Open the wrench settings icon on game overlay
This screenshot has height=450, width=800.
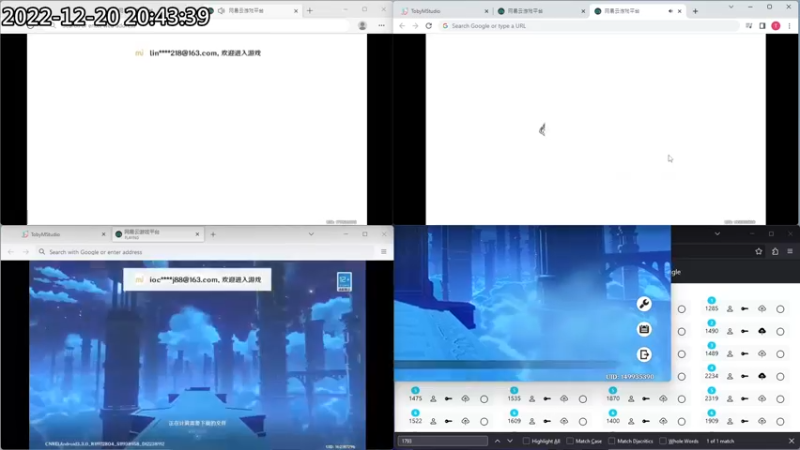click(x=644, y=304)
